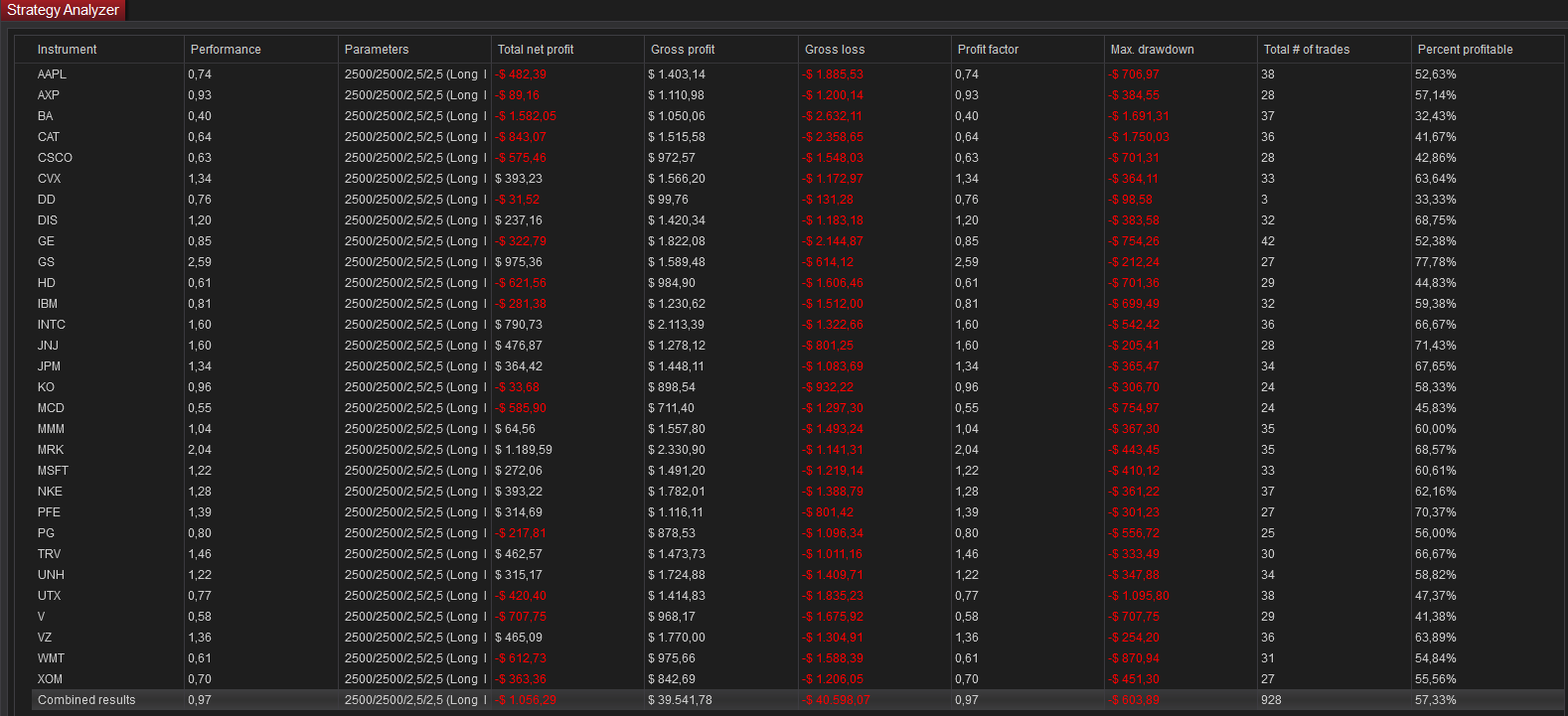Select the KO instrument cell
This screenshot has height=716, width=1568.
tap(46, 387)
